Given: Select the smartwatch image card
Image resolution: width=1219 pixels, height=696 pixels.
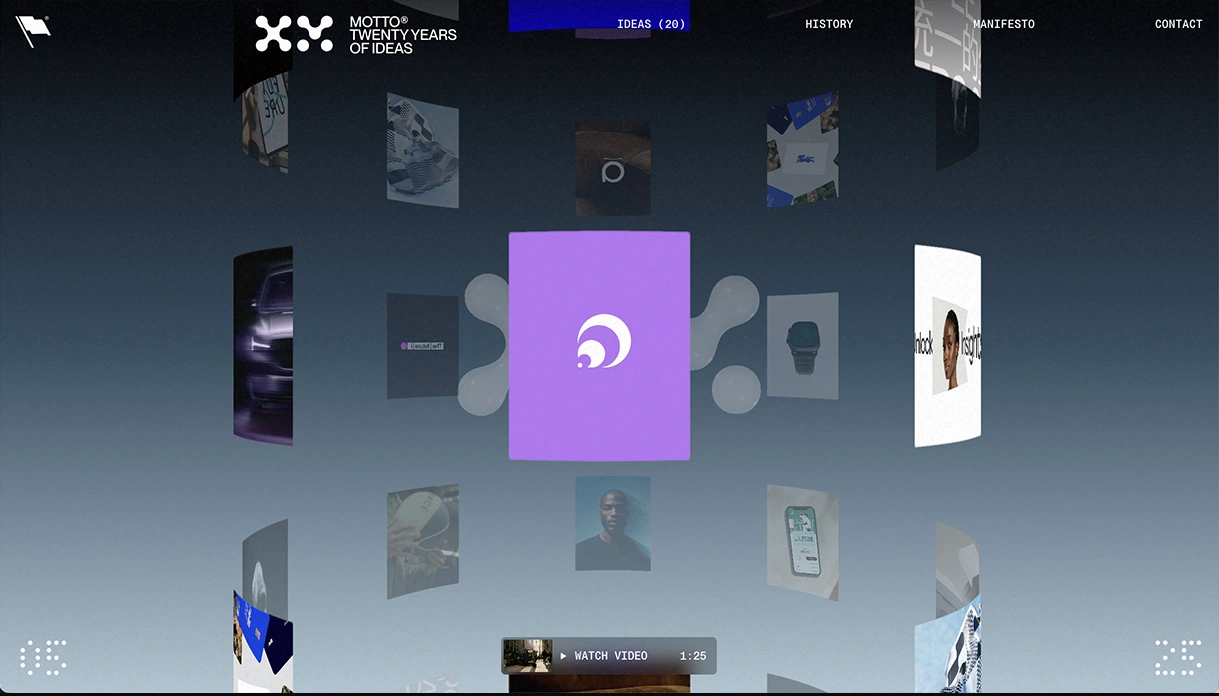Looking at the screenshot, I should 802,346.
